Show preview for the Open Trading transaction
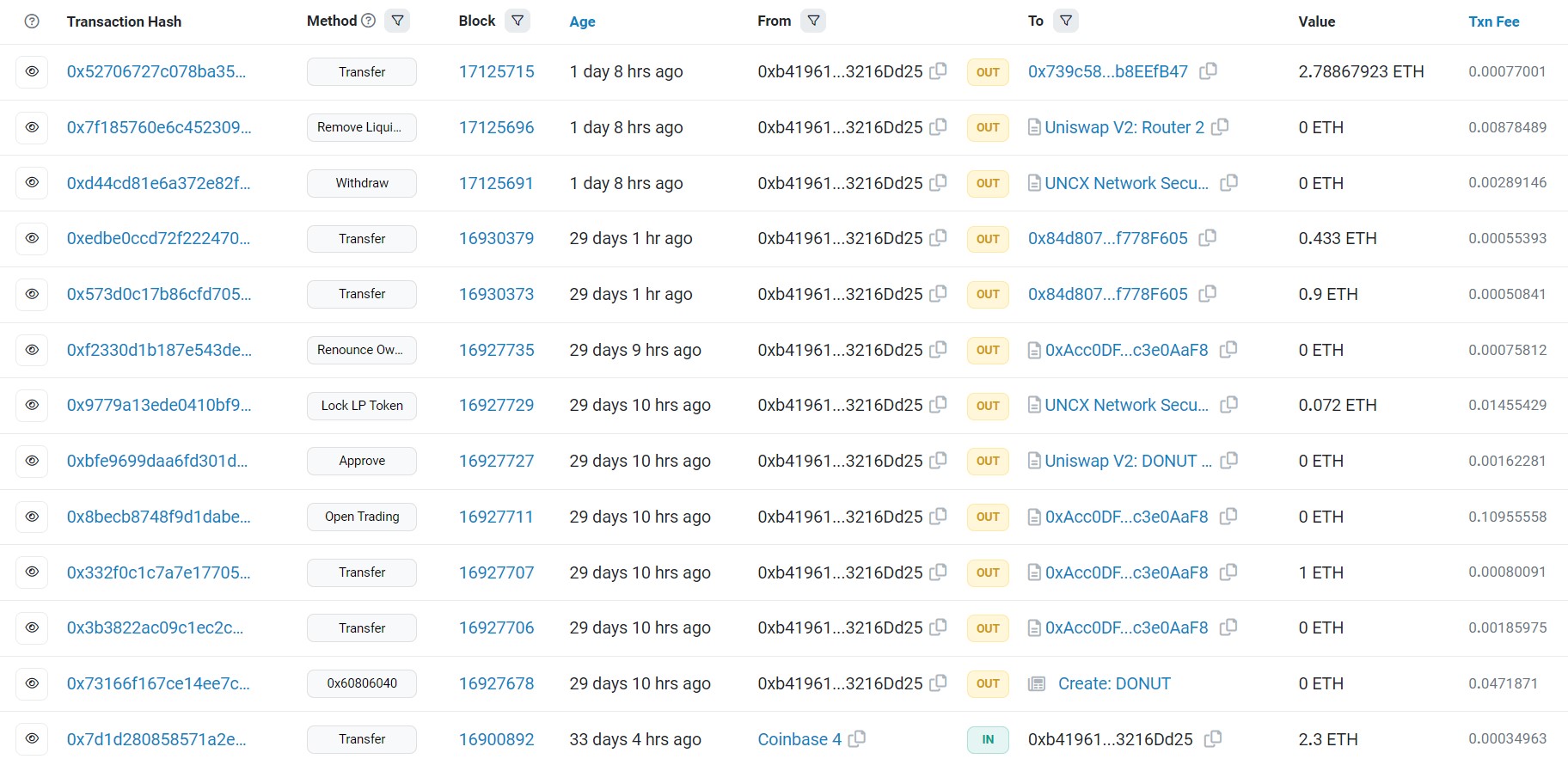The height and width of the screenshot is (759, 1568). click(32, 517)
